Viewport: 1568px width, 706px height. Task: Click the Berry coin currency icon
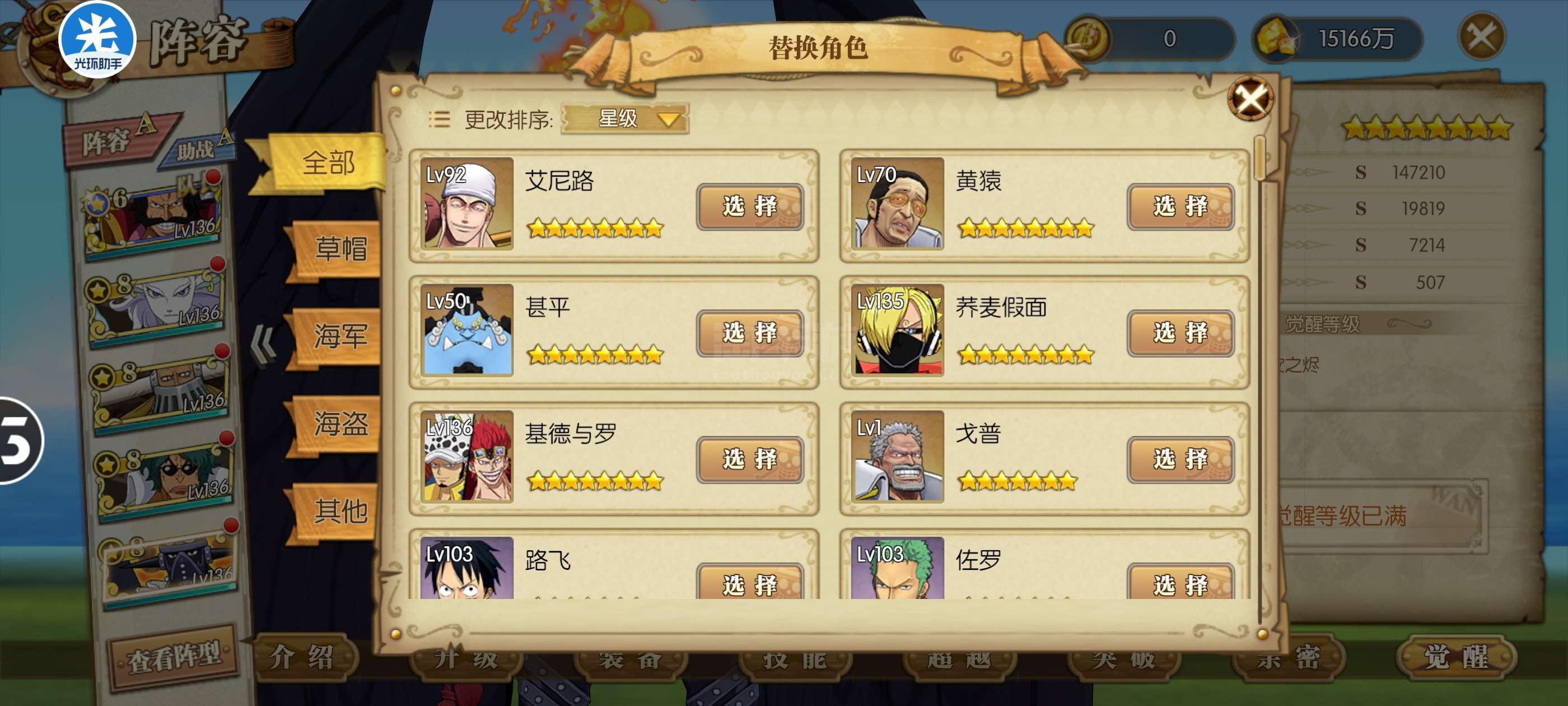point(1088,38)
